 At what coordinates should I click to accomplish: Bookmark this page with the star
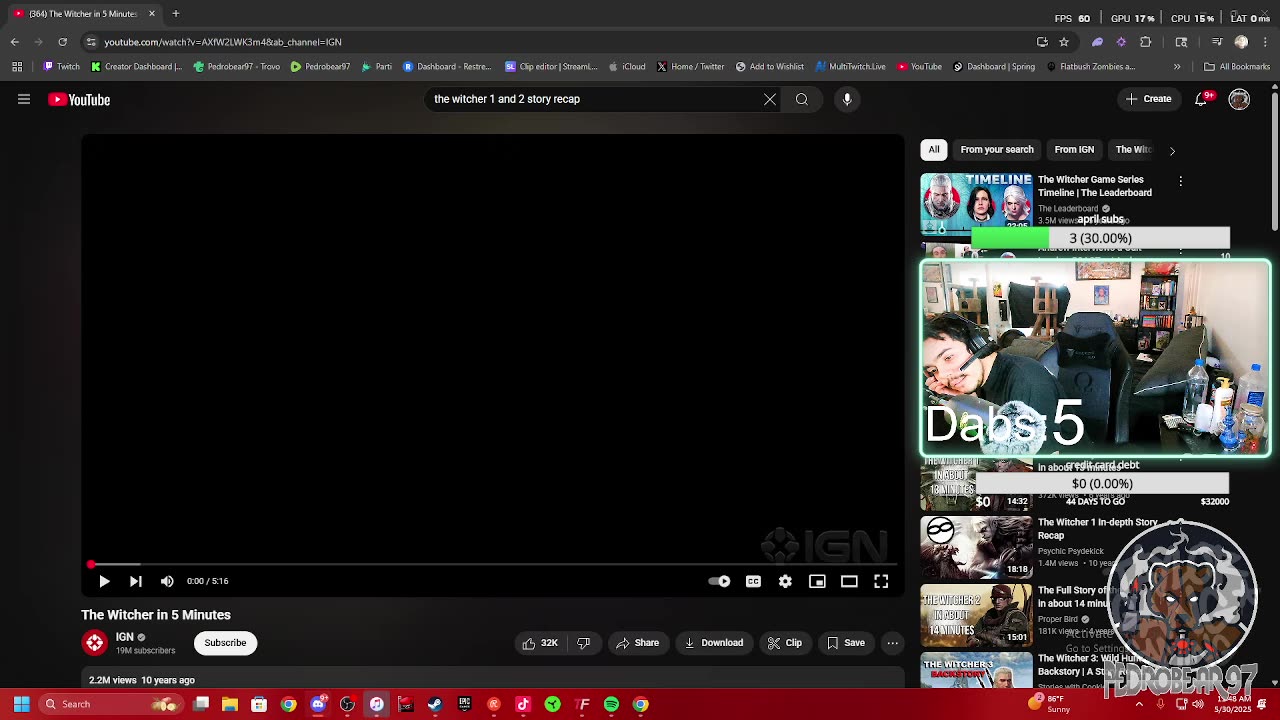pyautogui.click(x=1064, y=42)
